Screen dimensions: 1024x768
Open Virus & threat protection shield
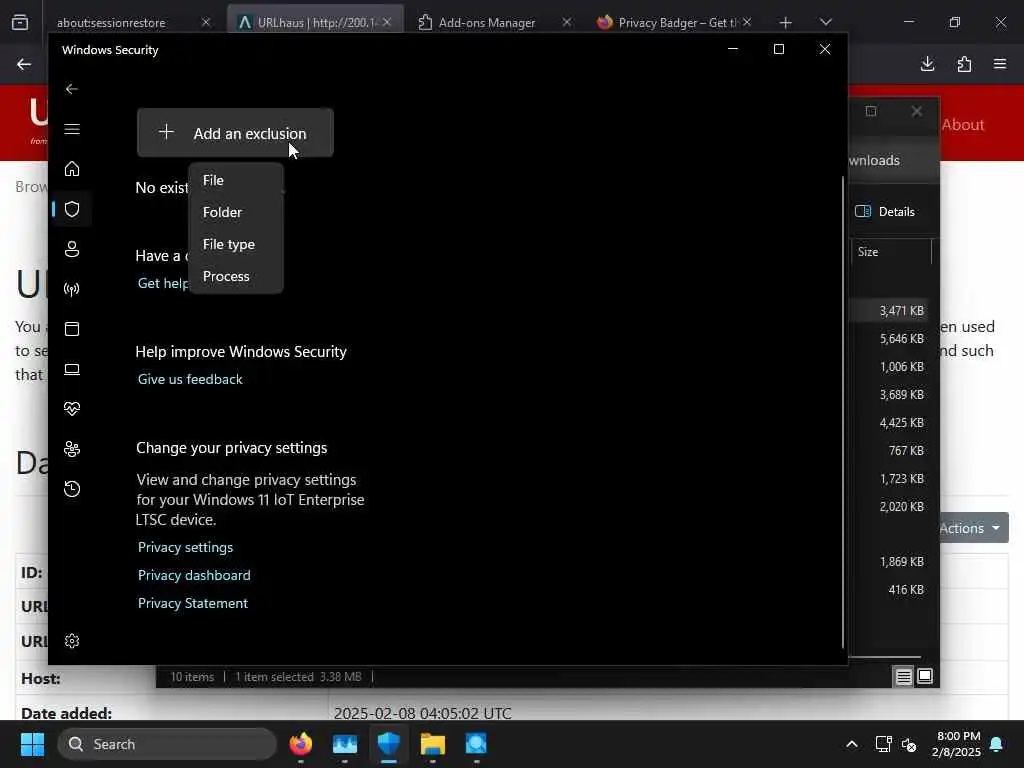click(72, 209)
